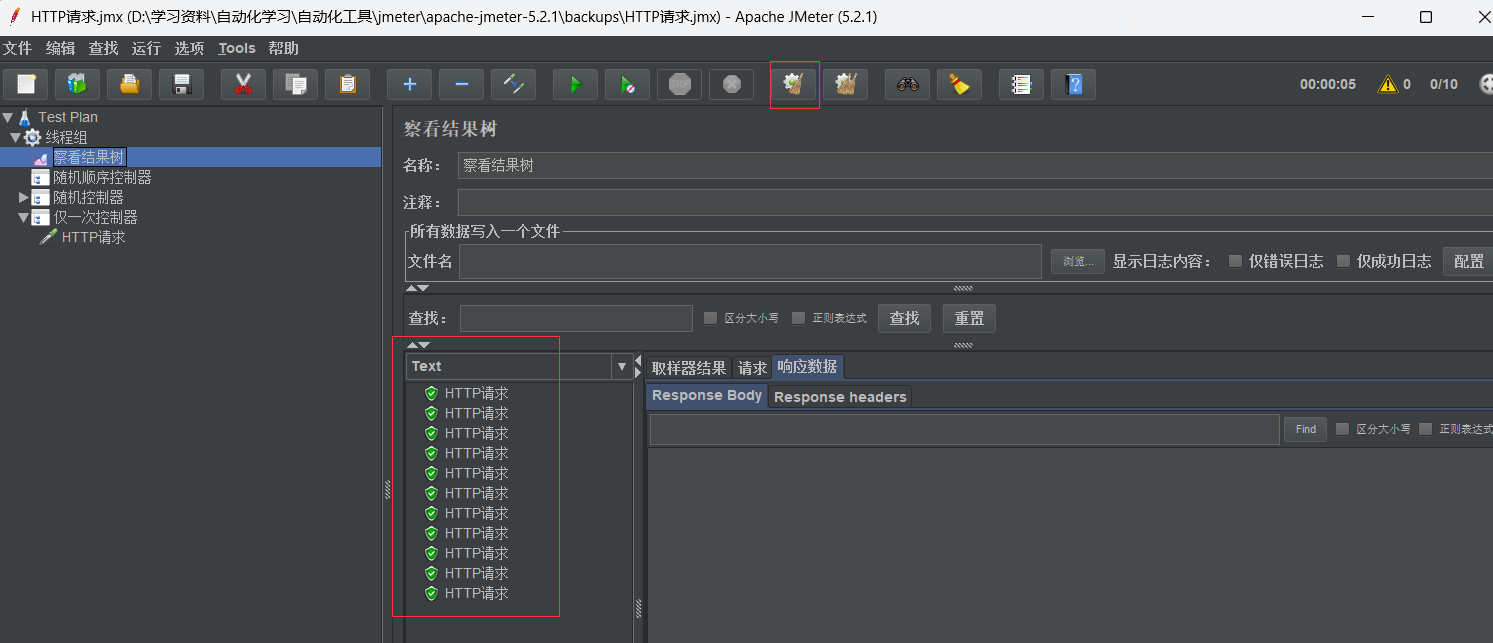Image resolution: width=1493 pixels, height=643 pixels.
Task: Click the New test plan icon
Action: [x=26, y=84]
